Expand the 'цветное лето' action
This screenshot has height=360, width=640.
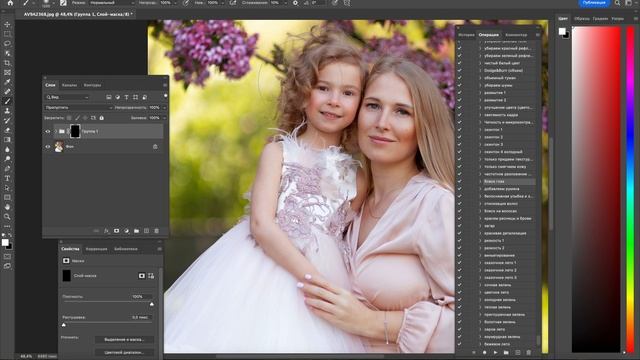click(x=480, y=292)
